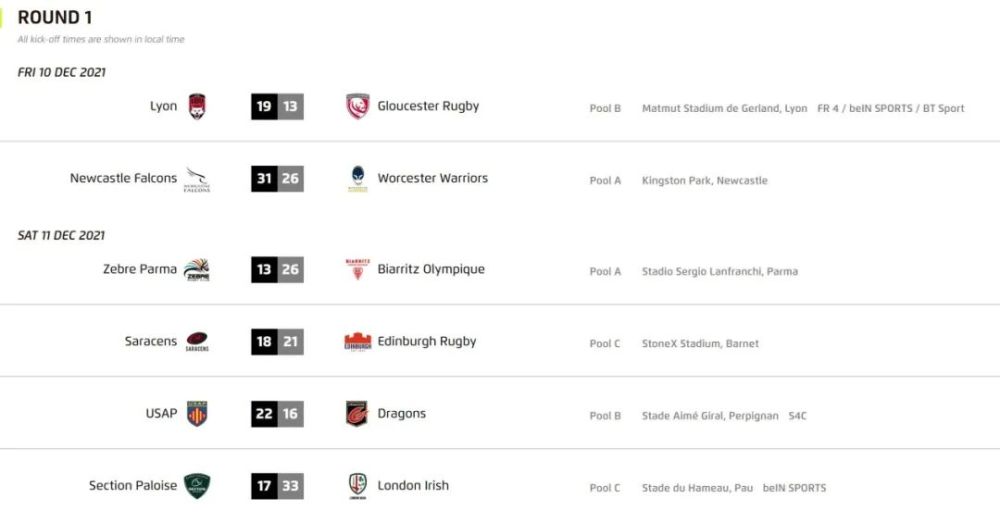Click the Round 1 heading

55,17
